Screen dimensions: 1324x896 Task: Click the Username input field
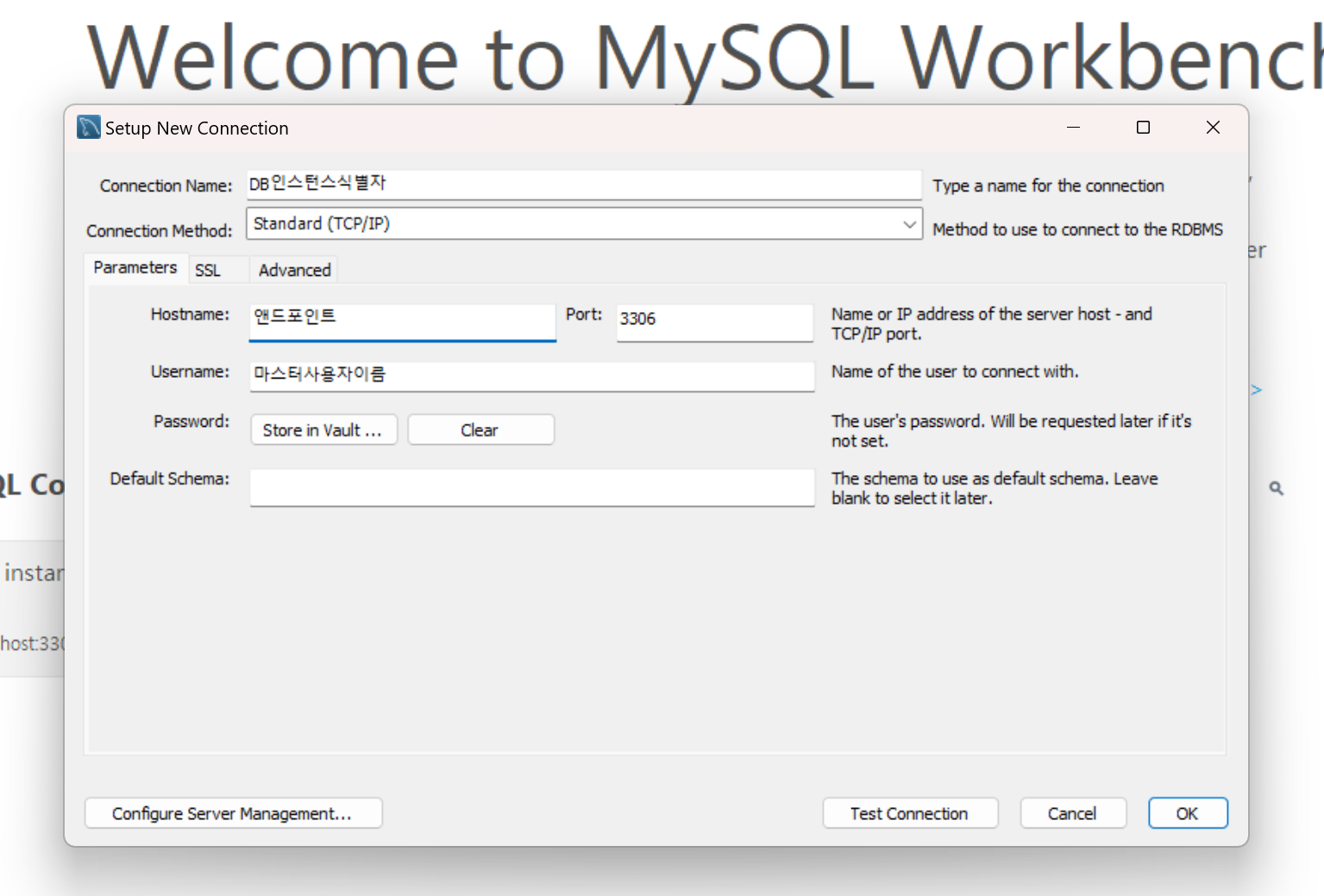[x=532, y=375]
